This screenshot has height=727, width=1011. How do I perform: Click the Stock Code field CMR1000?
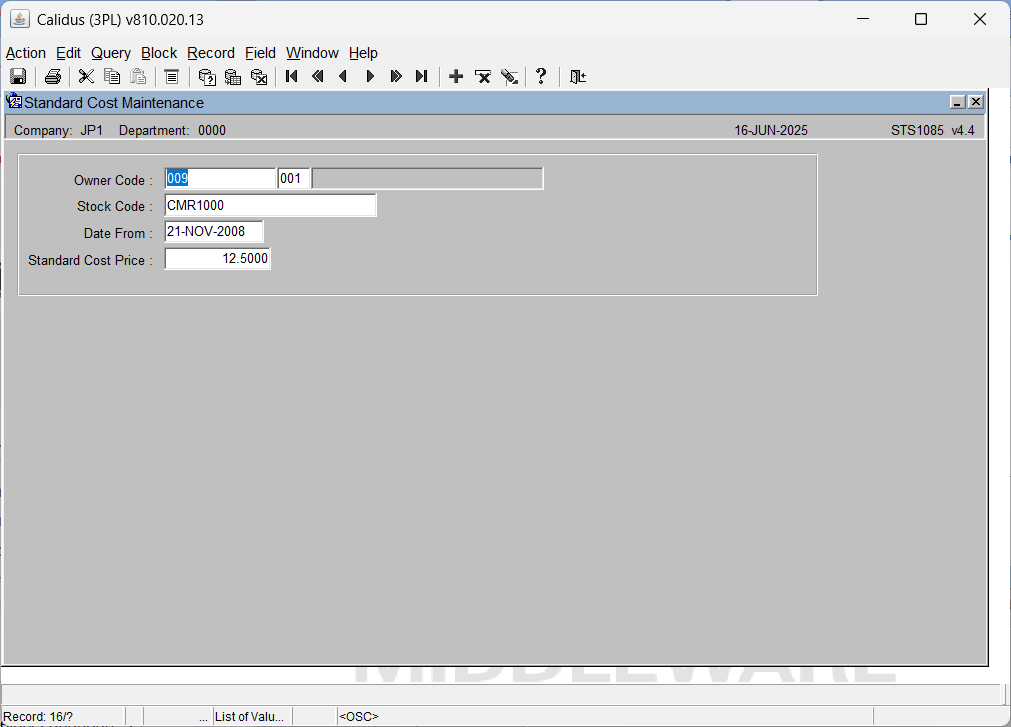(x=270, y=206)
